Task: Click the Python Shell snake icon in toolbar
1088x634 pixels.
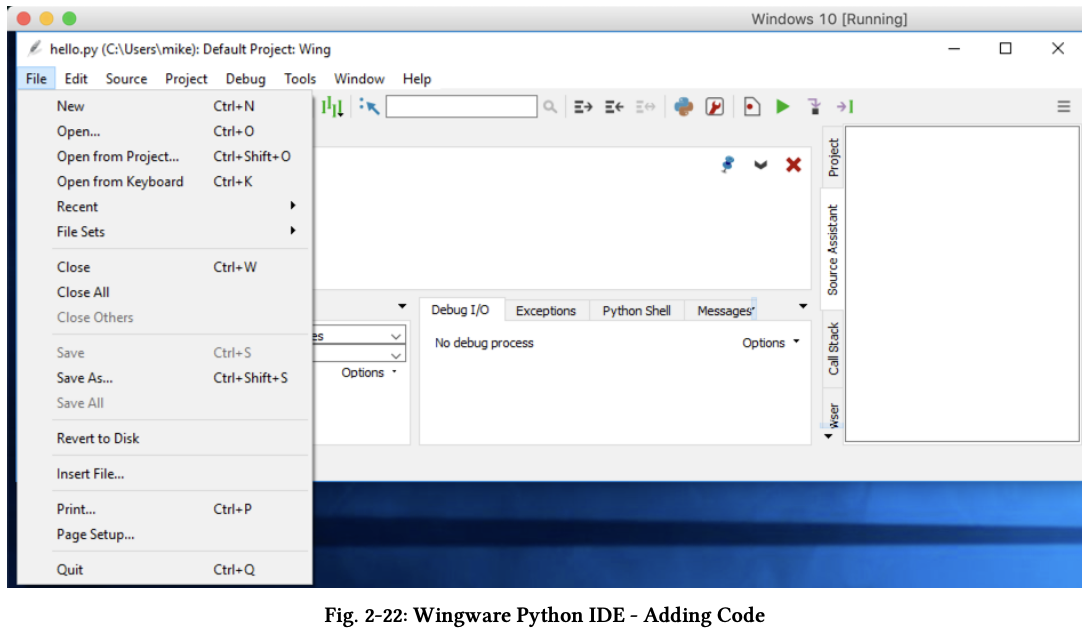Action: coord(684,107)
